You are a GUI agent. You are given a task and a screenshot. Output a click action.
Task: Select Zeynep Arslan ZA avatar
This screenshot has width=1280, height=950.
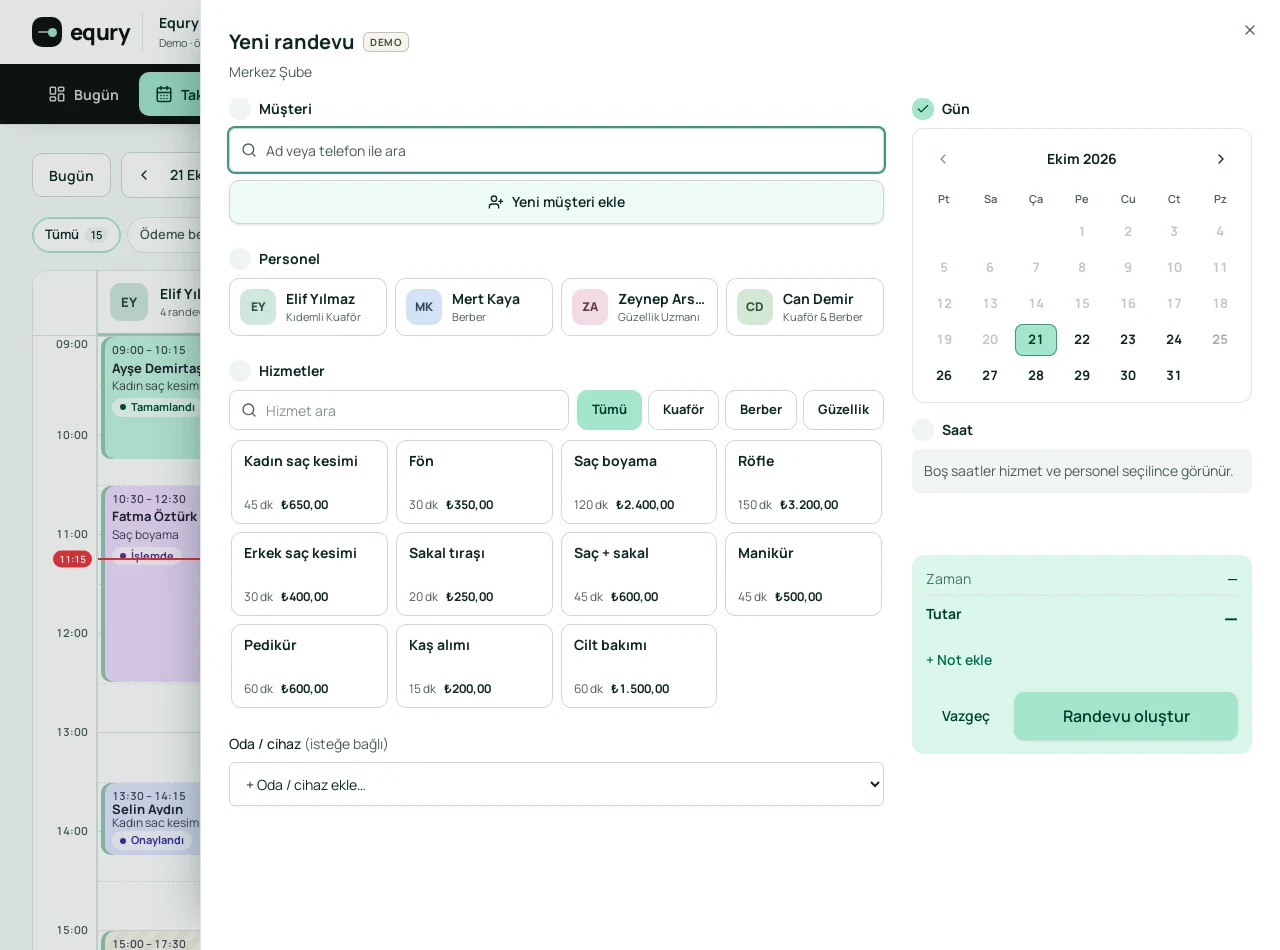tap(590, 307)
